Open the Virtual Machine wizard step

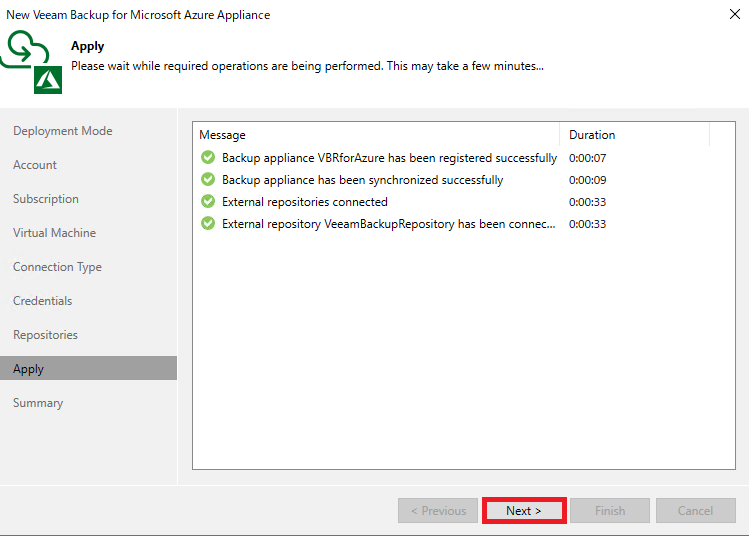point(54,233)
